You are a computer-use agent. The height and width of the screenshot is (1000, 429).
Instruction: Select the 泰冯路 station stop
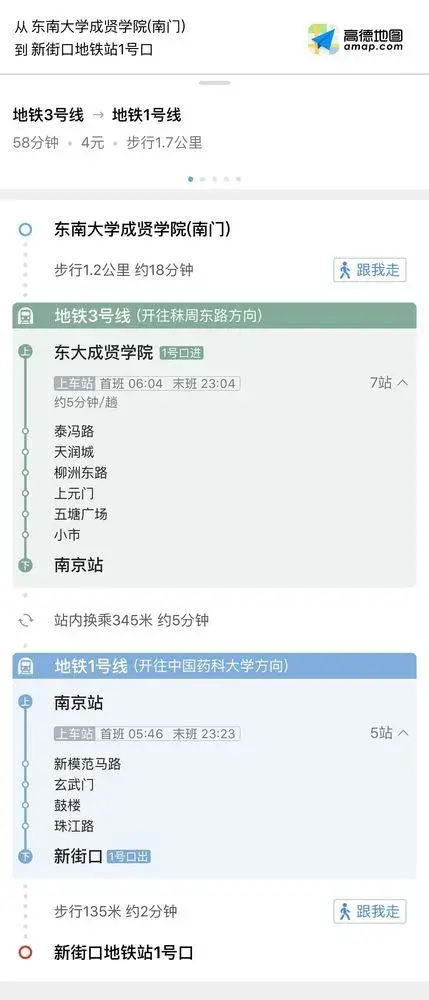coord(74,432)
